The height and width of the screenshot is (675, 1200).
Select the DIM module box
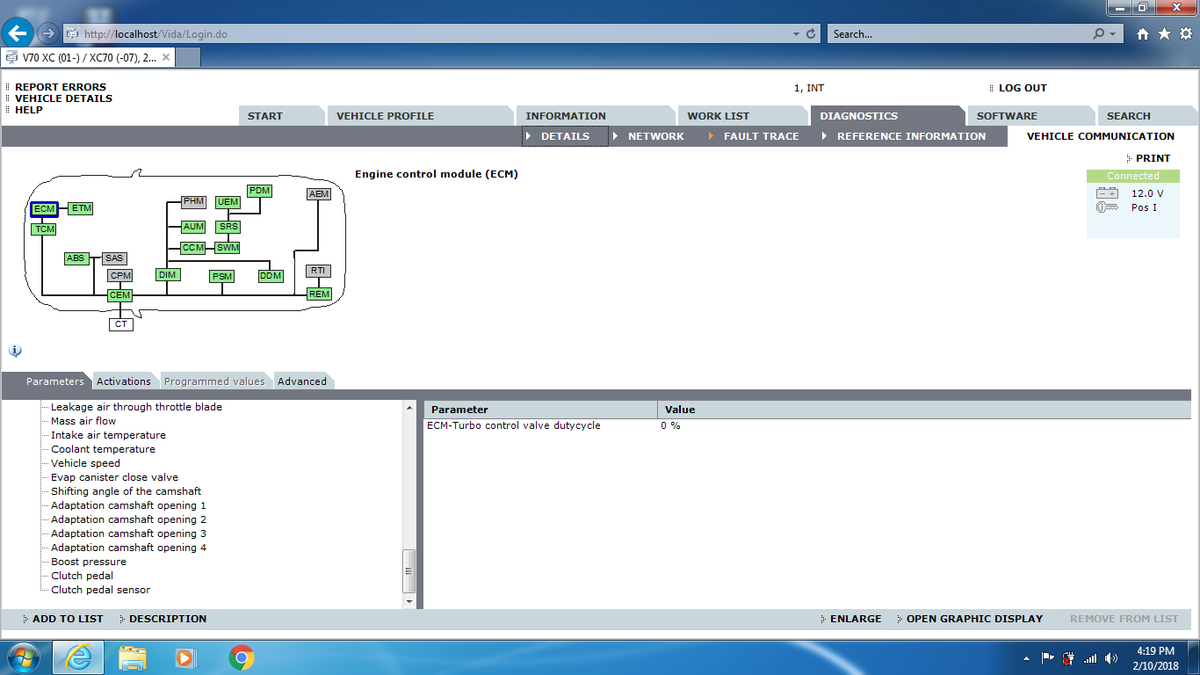(167, 275)
